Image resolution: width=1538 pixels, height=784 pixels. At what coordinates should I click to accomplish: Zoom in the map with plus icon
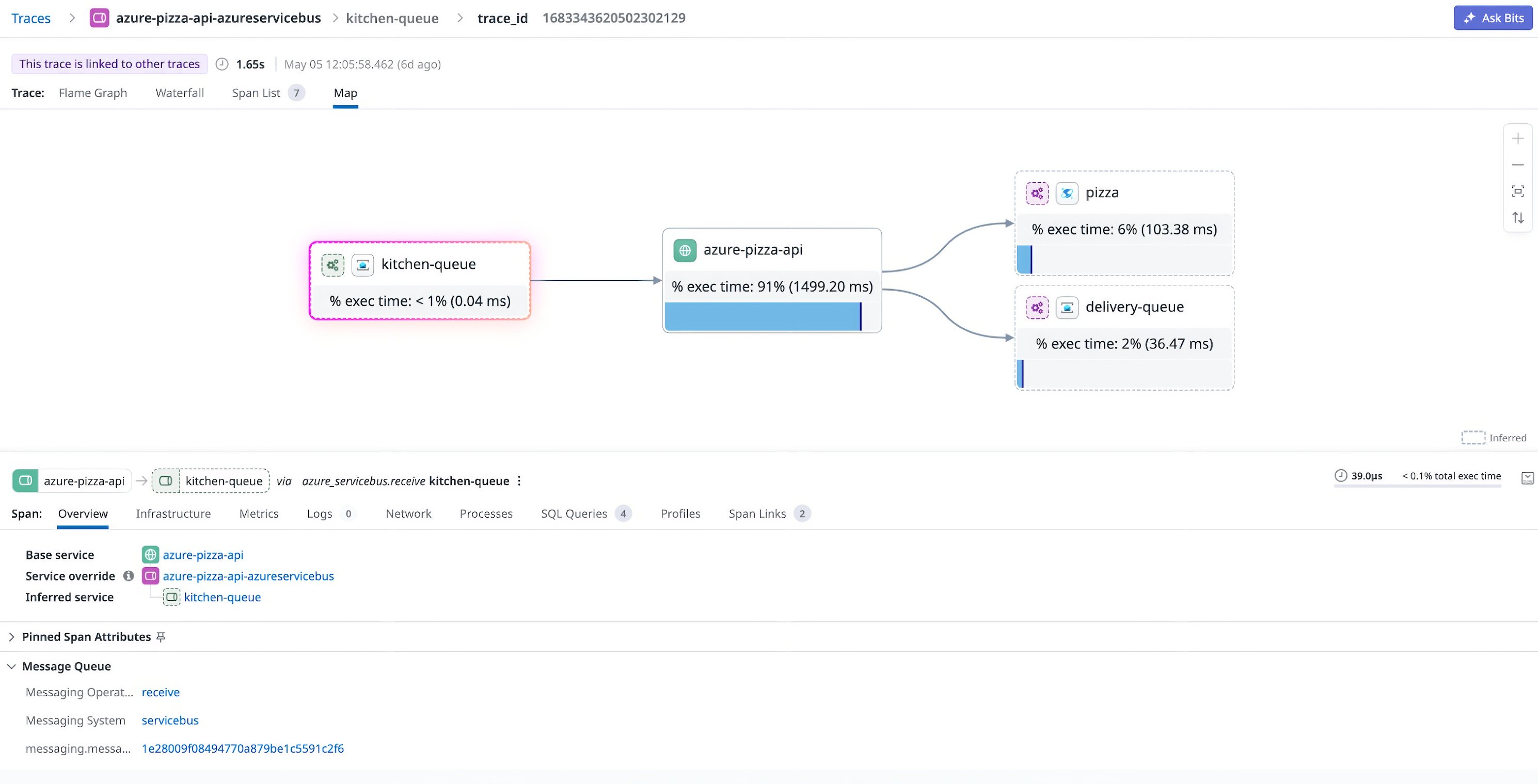(1518, 139)
